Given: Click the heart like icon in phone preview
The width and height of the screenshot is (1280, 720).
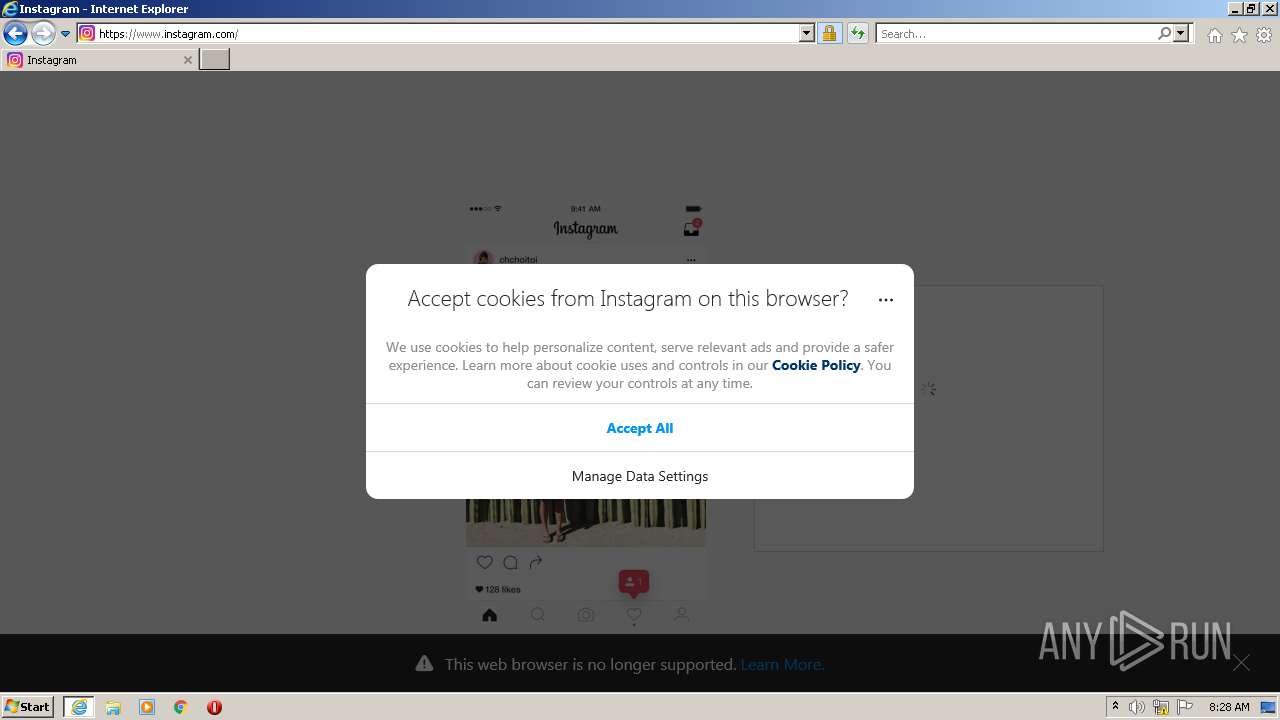Looking at the screenshot, I should click(485, 562).
